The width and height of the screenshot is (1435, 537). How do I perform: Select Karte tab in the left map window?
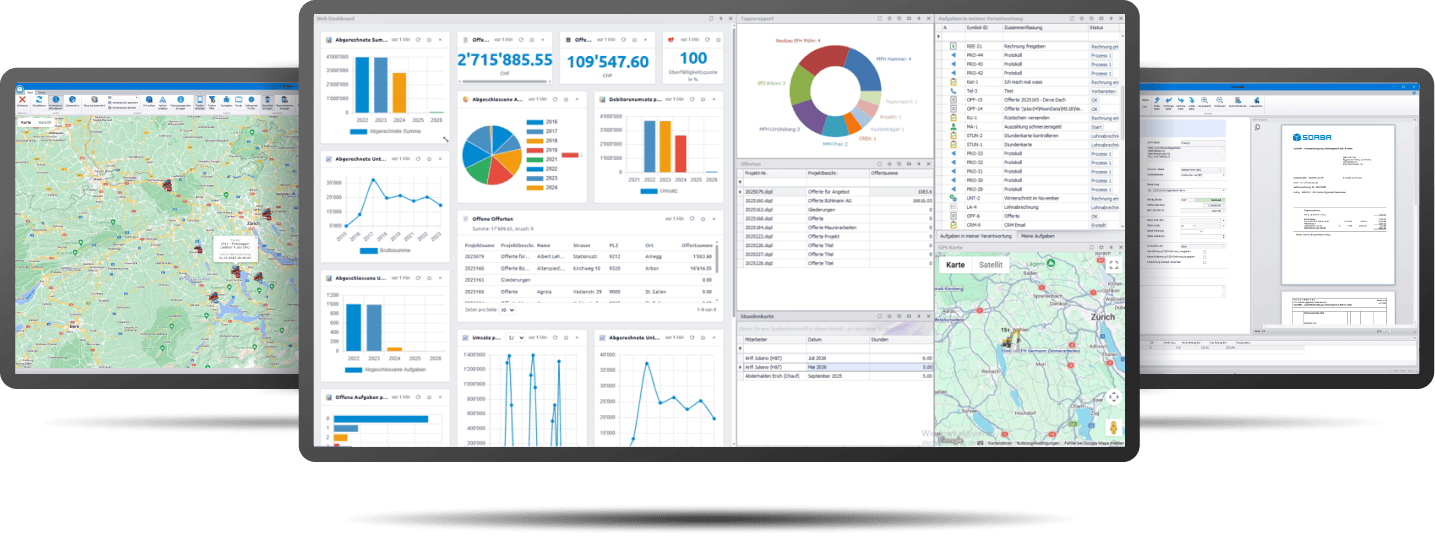[26, 122]
